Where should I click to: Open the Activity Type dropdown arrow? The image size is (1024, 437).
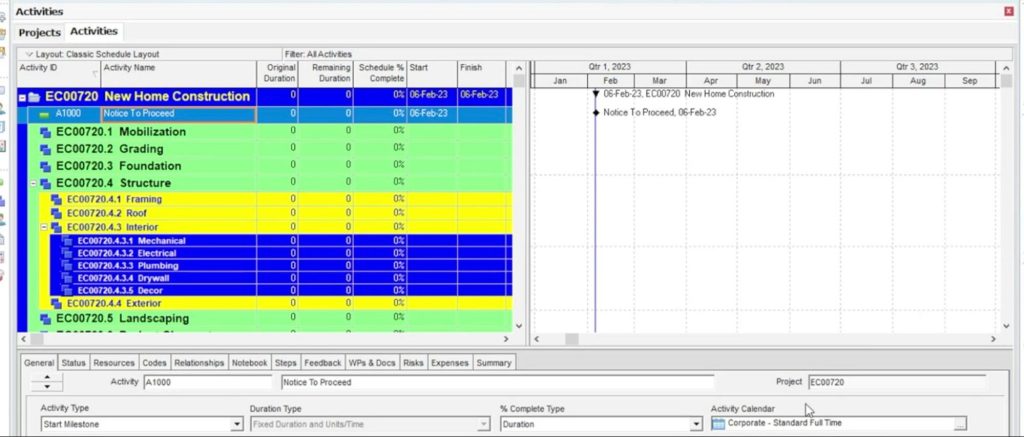click(236, 425)
